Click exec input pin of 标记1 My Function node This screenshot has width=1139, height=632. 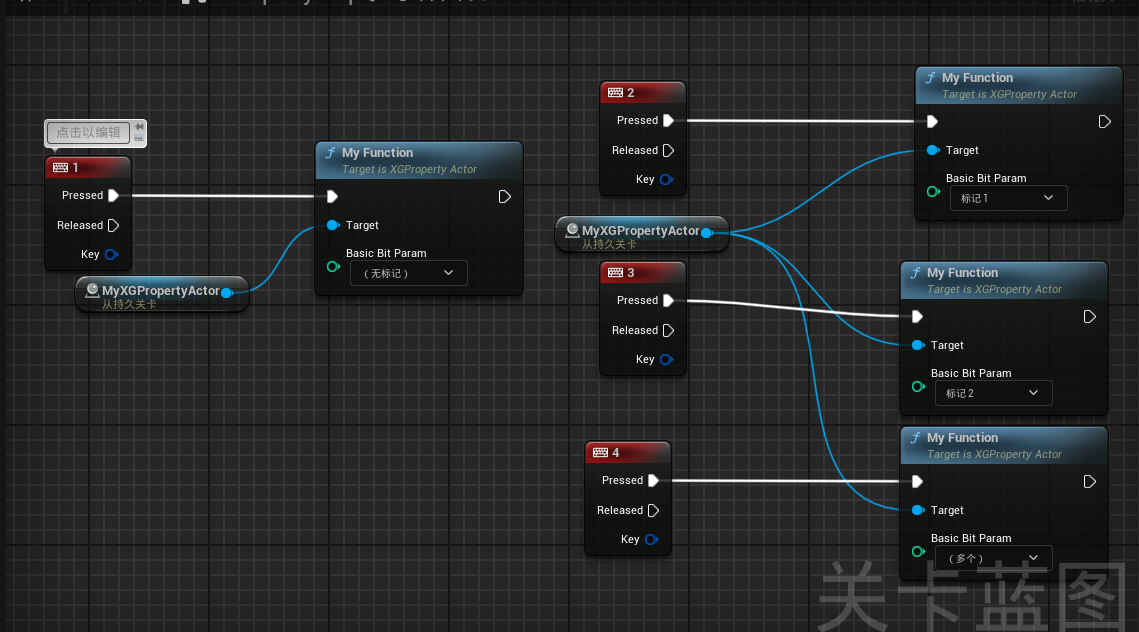[x=932, y=121]
